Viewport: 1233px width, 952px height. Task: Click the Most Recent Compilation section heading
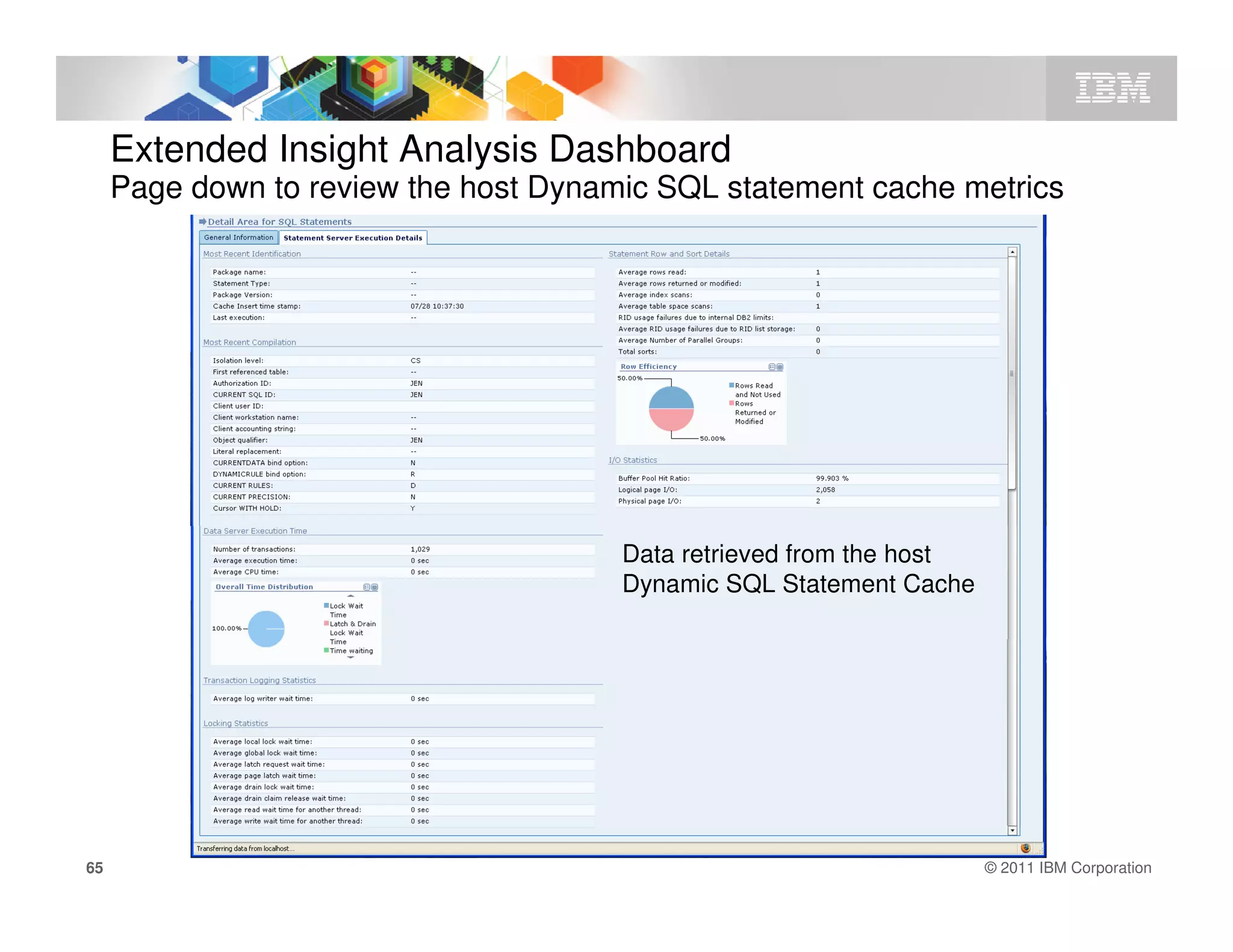point(249,342)
